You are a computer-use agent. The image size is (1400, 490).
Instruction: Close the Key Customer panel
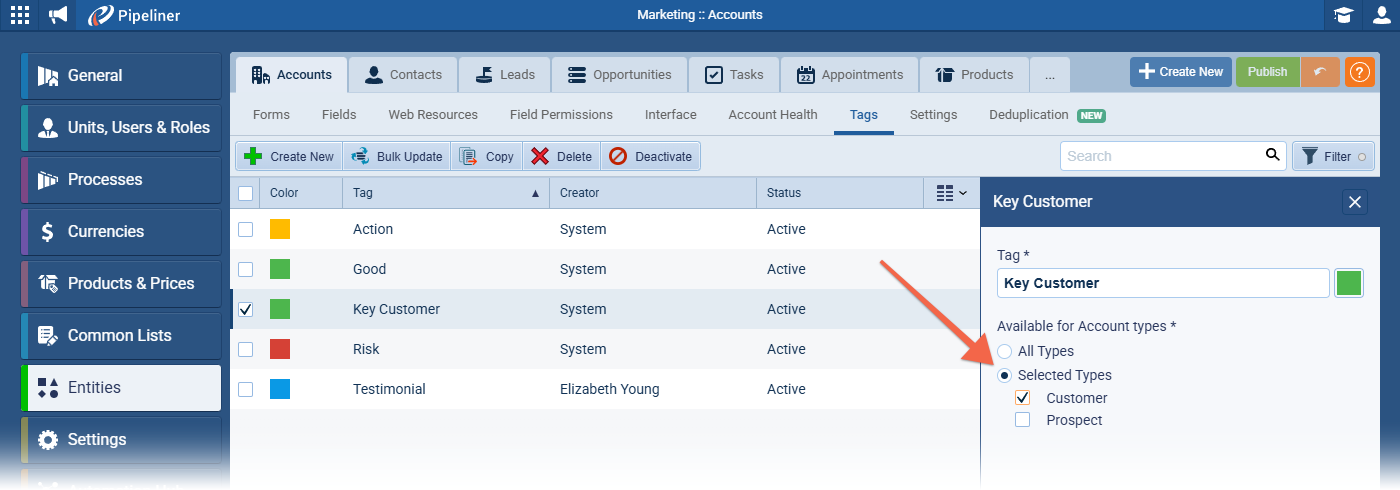coord(1355,202)
